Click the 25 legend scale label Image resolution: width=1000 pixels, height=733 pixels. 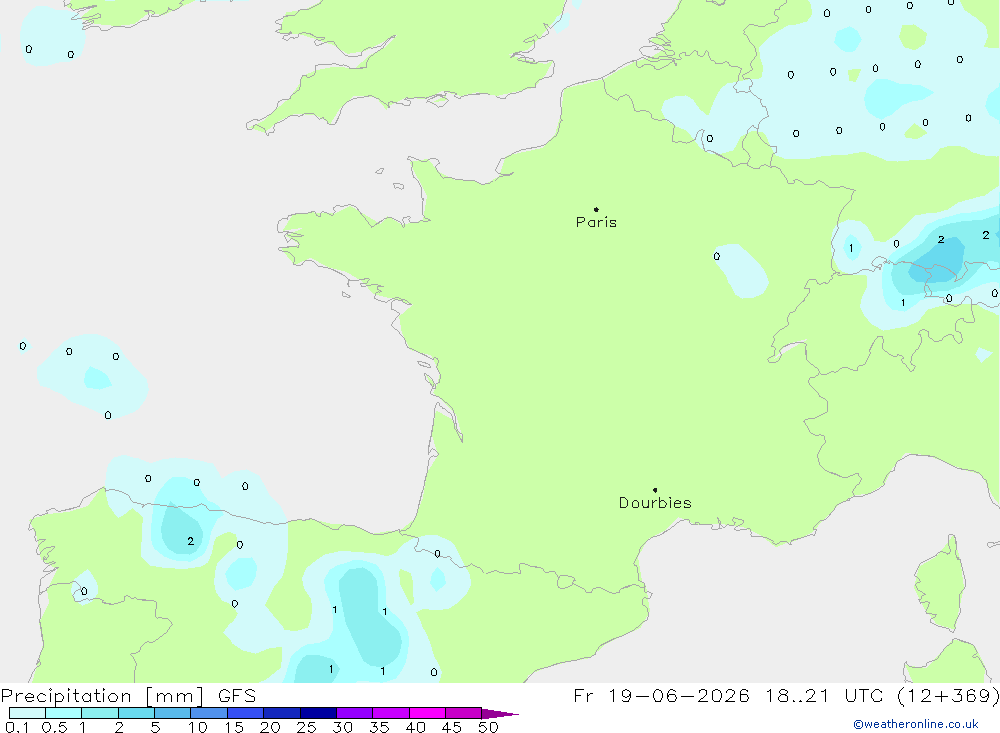306,727
